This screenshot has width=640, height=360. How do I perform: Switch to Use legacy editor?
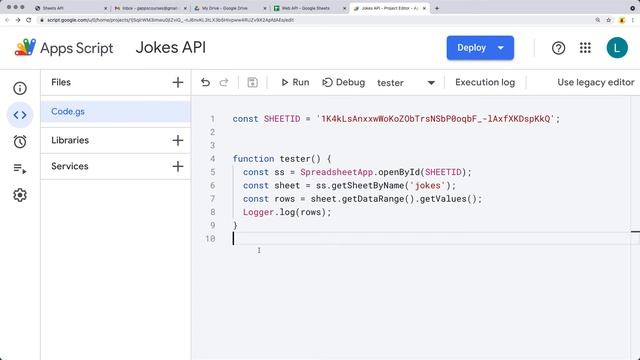(x=596, y=82)
